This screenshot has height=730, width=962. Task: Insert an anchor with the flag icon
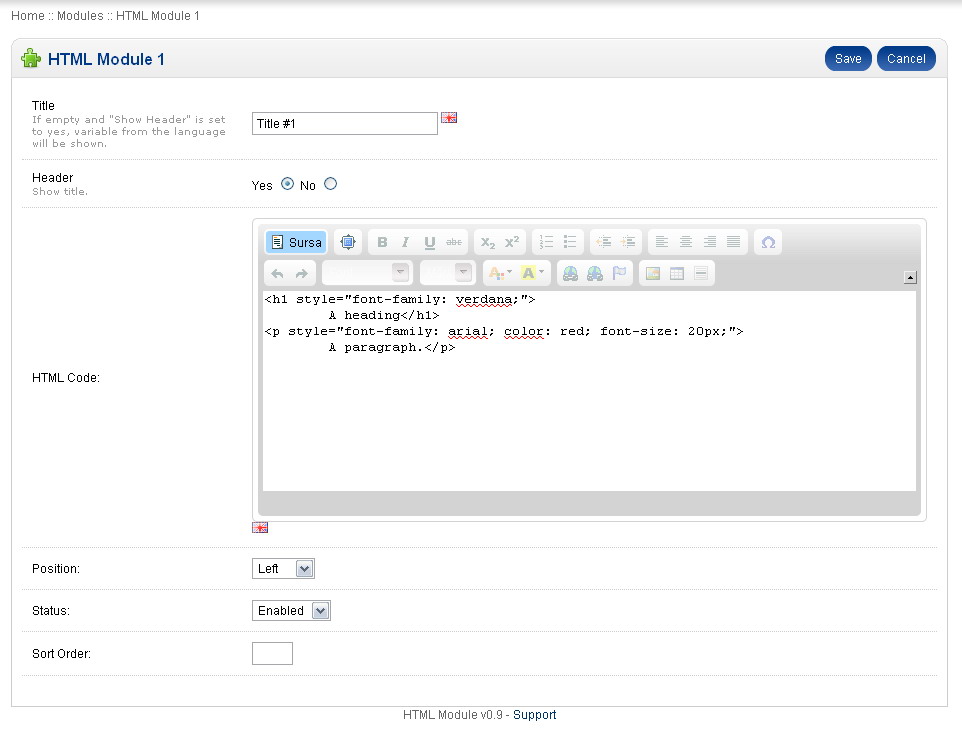coord(619,274)
